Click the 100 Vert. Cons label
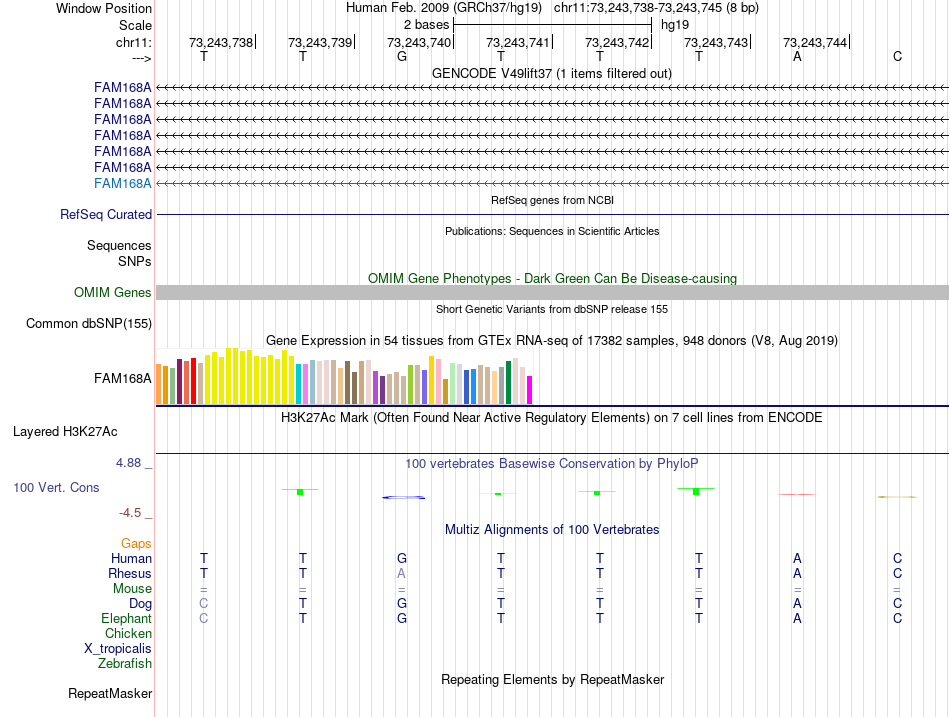 [x=56, y=487]
